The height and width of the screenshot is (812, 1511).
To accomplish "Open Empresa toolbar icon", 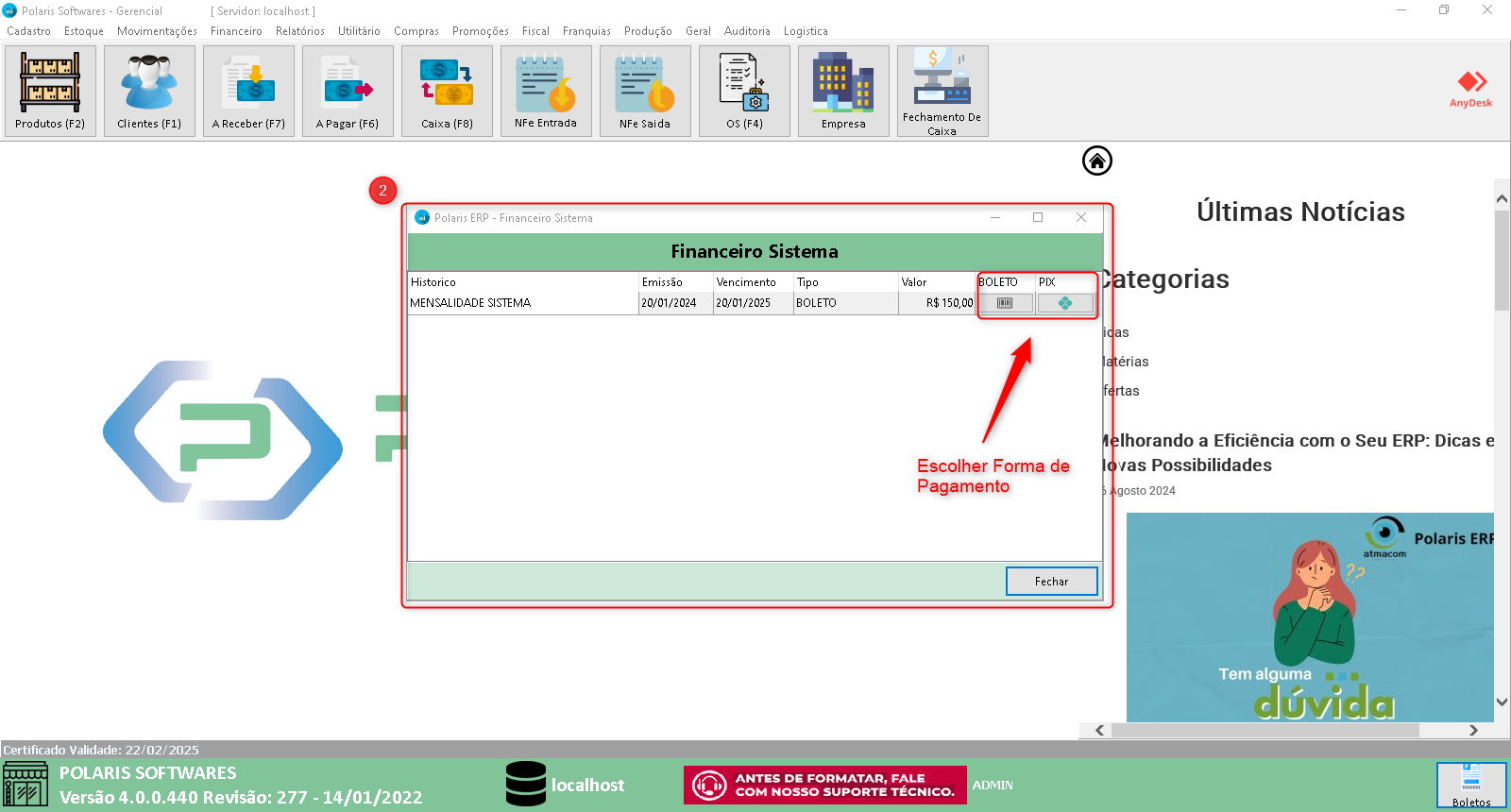I will tap(843, 91).
